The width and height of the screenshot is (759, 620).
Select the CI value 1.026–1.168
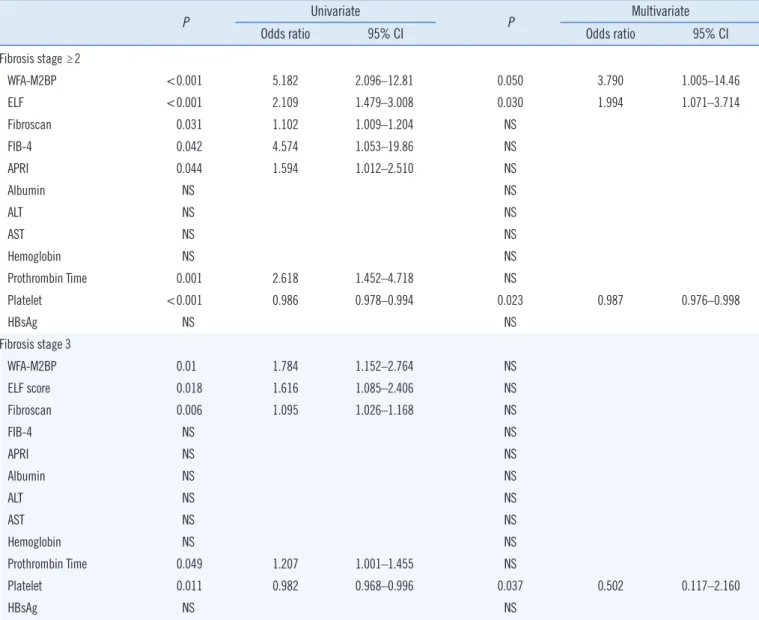[x=384, y=410]
